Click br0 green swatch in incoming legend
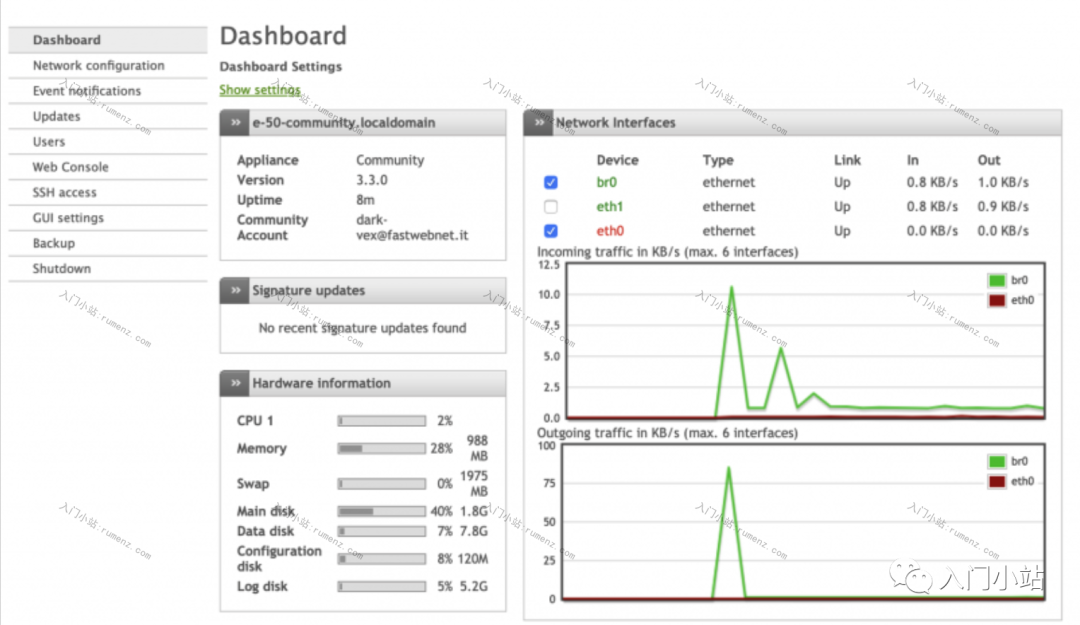This screenshot has height=625, width=1080. [997, 280]
